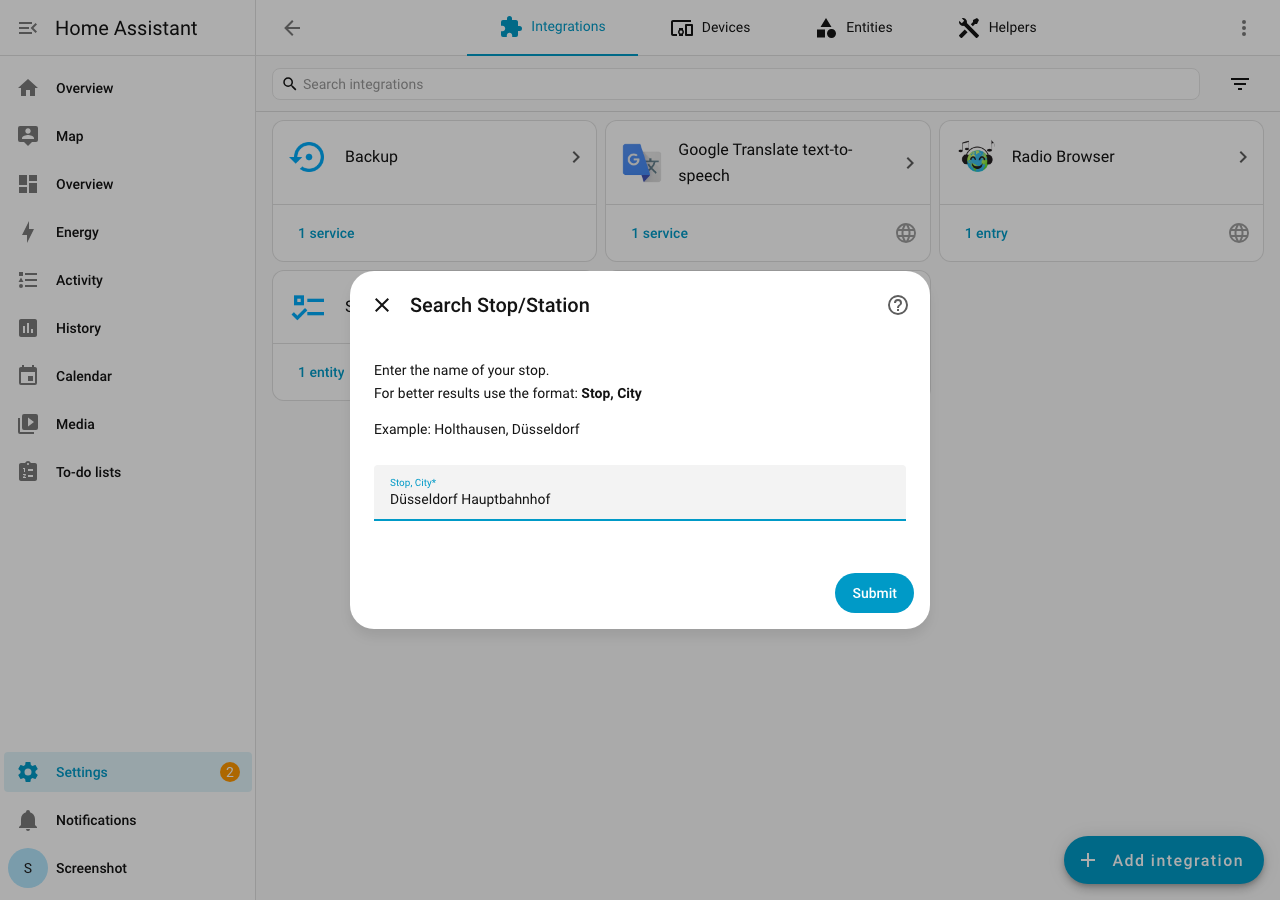Open the integrations filter icon
The width and height of the screenshot is (1280, 900).
1240,84
